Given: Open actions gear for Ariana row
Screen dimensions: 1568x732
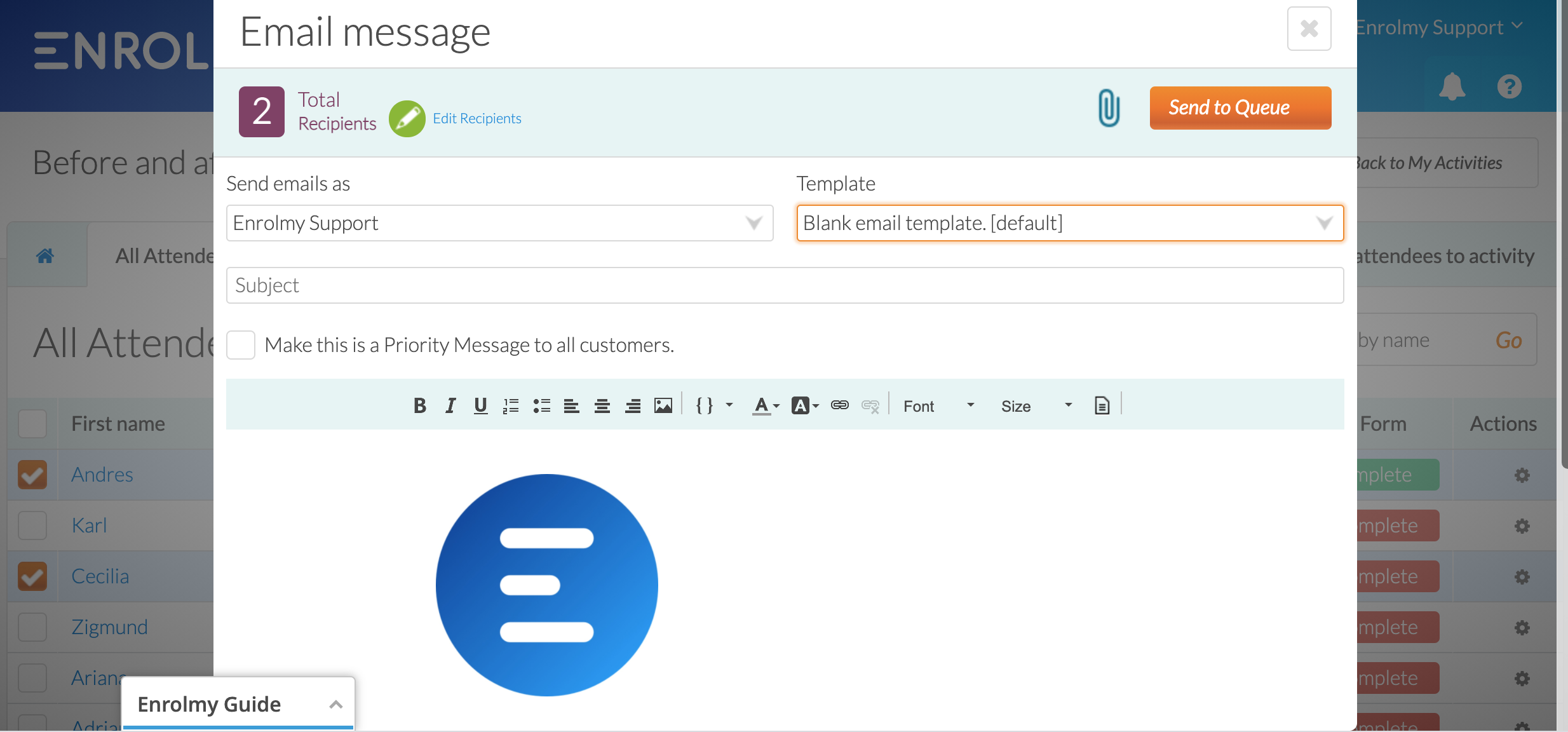Looking at the screenshot, I should 1522,679.
